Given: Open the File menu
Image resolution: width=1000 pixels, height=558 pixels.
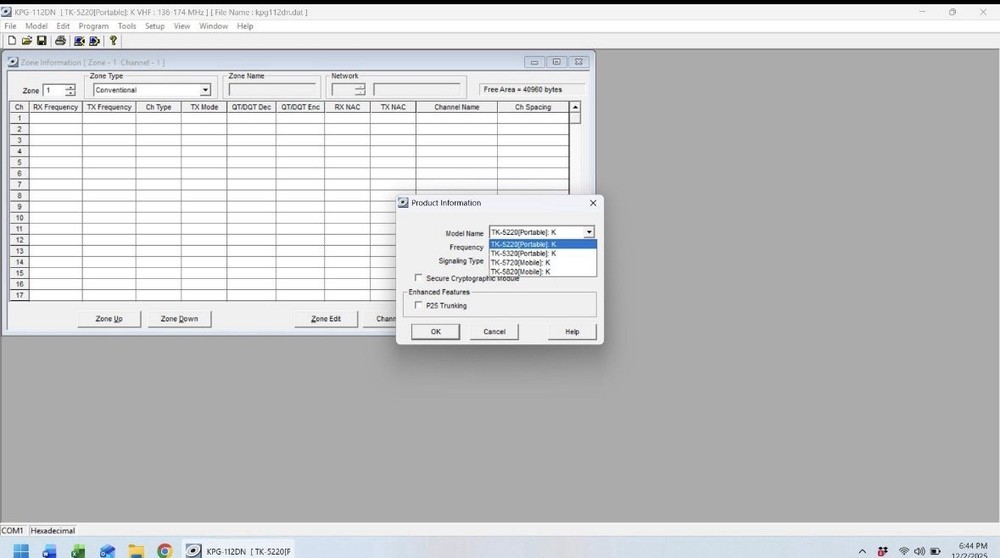Looking at the screenshot, I should pyautogui.click(x=10, y=26).
